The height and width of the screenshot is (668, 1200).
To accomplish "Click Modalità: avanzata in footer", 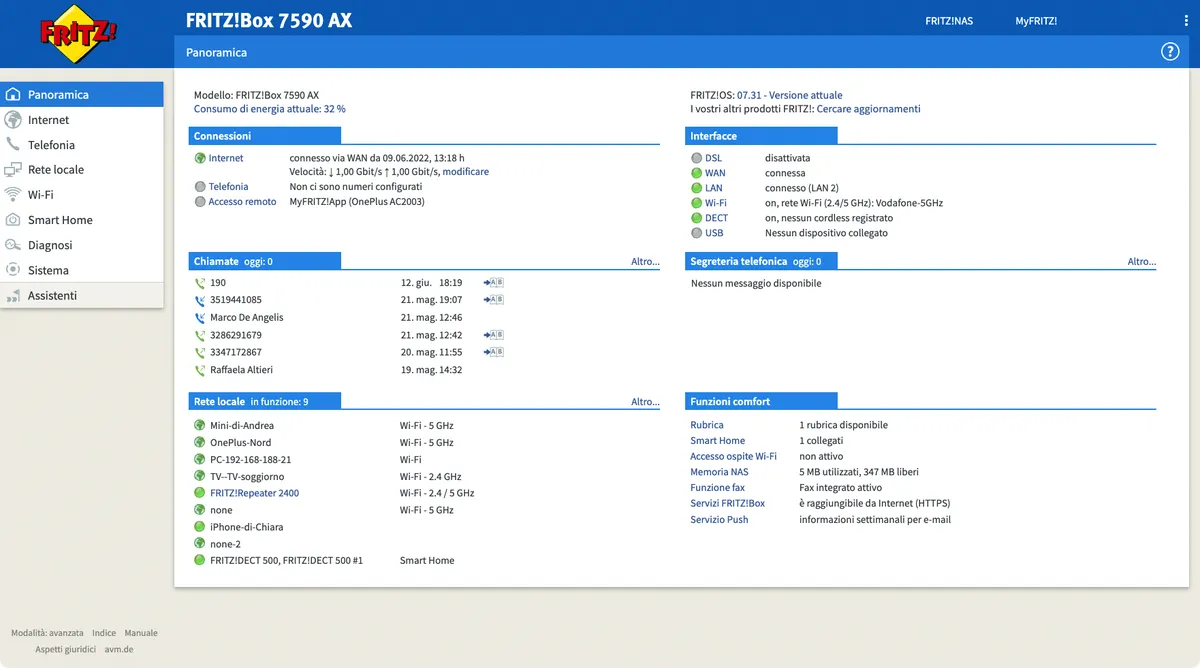I will [x=47, y=633].
